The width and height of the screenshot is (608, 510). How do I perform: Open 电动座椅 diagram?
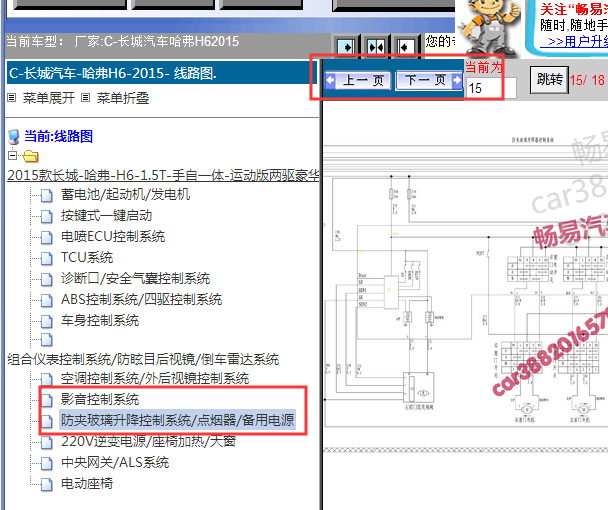(87, 483)
